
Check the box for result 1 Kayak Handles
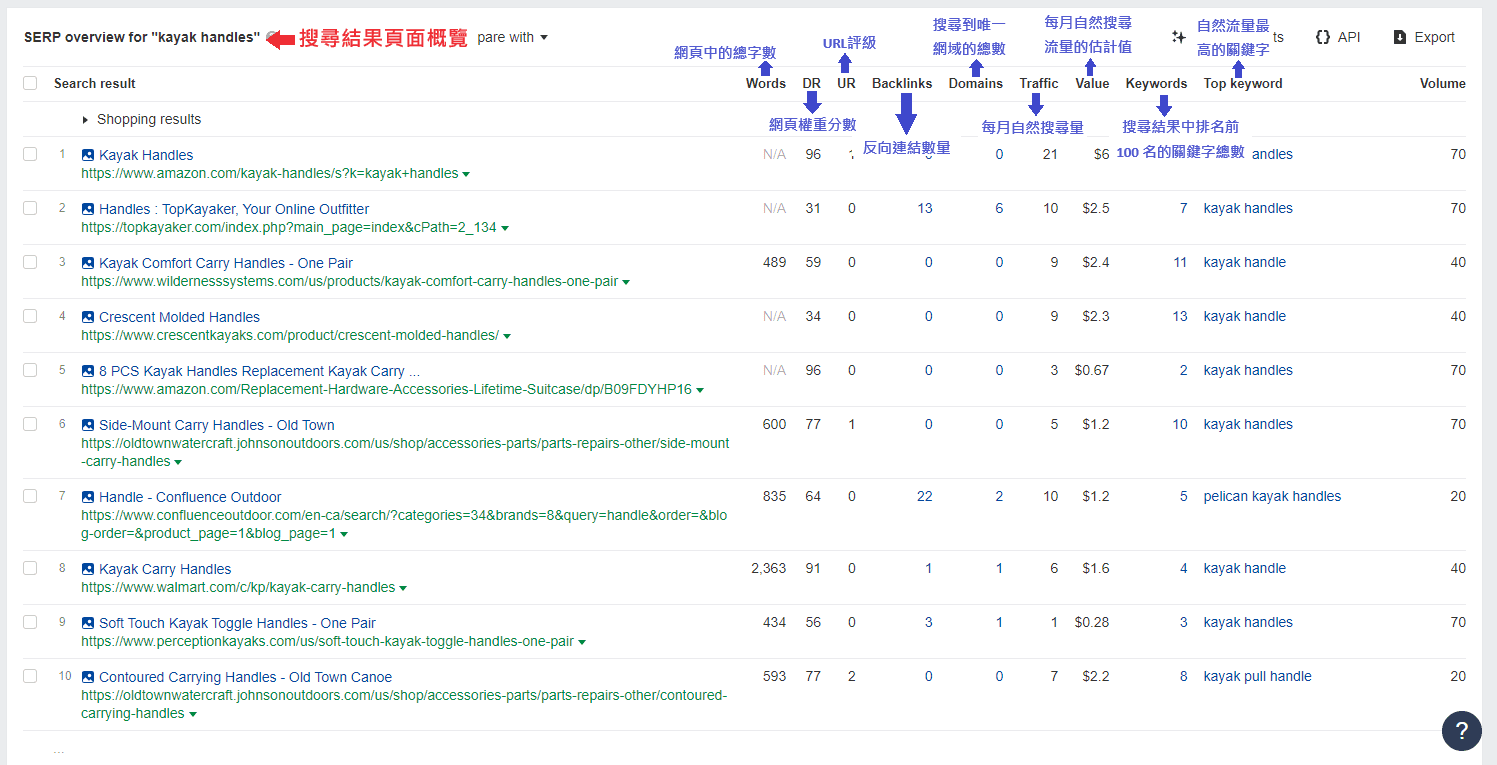click(30, 154)
